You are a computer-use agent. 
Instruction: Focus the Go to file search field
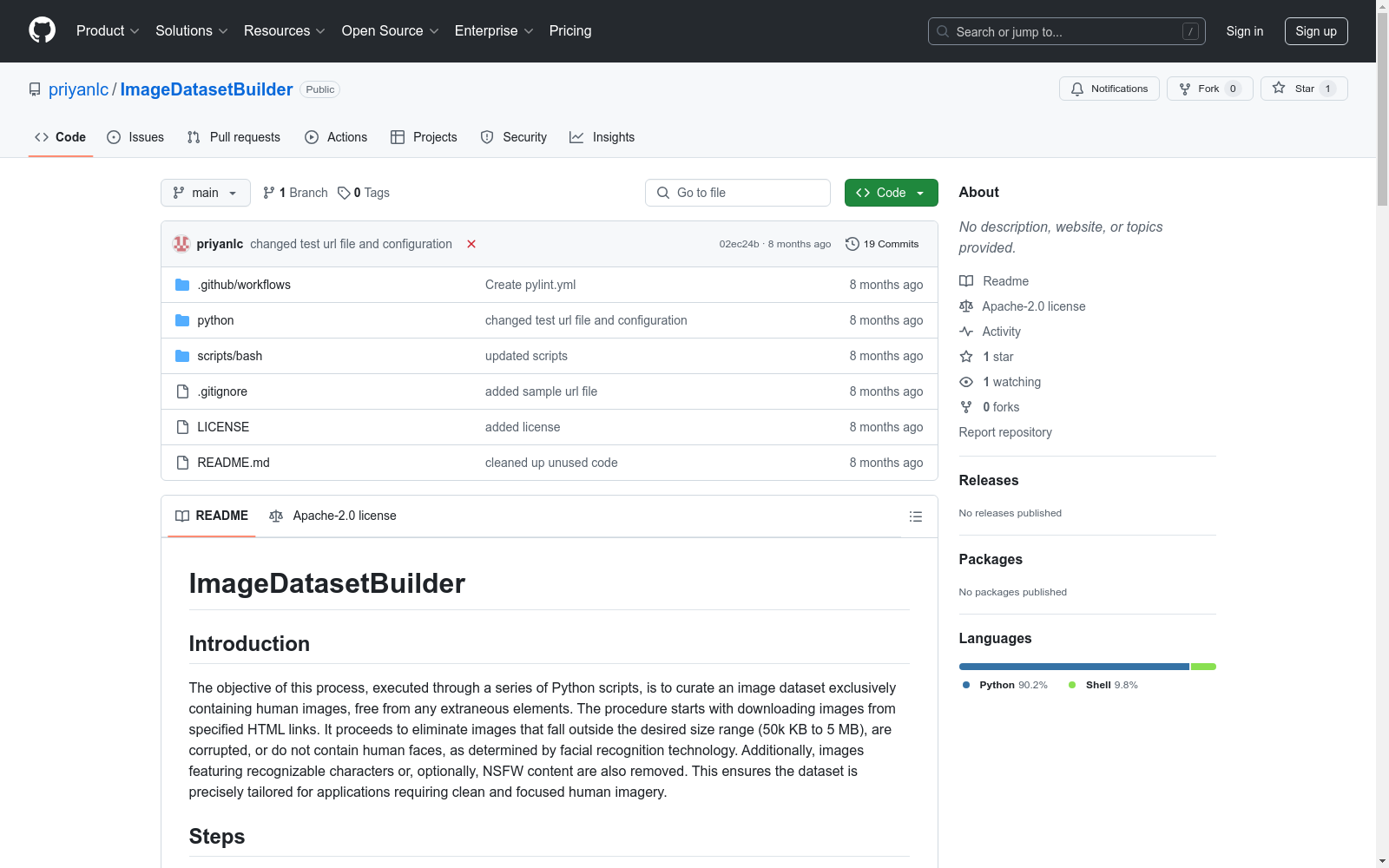[x=738, y=193]
